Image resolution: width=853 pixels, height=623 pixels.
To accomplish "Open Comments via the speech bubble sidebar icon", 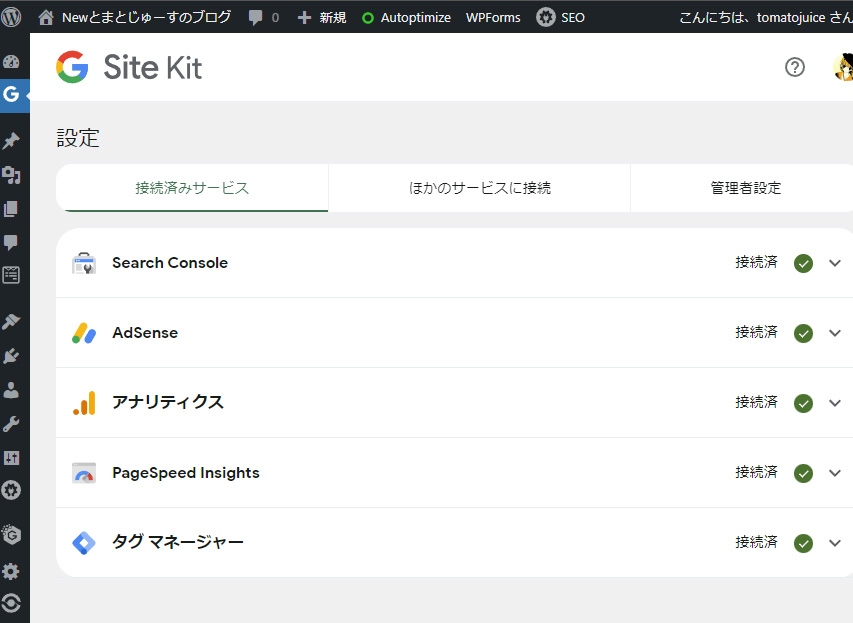I will coord(11,242).
